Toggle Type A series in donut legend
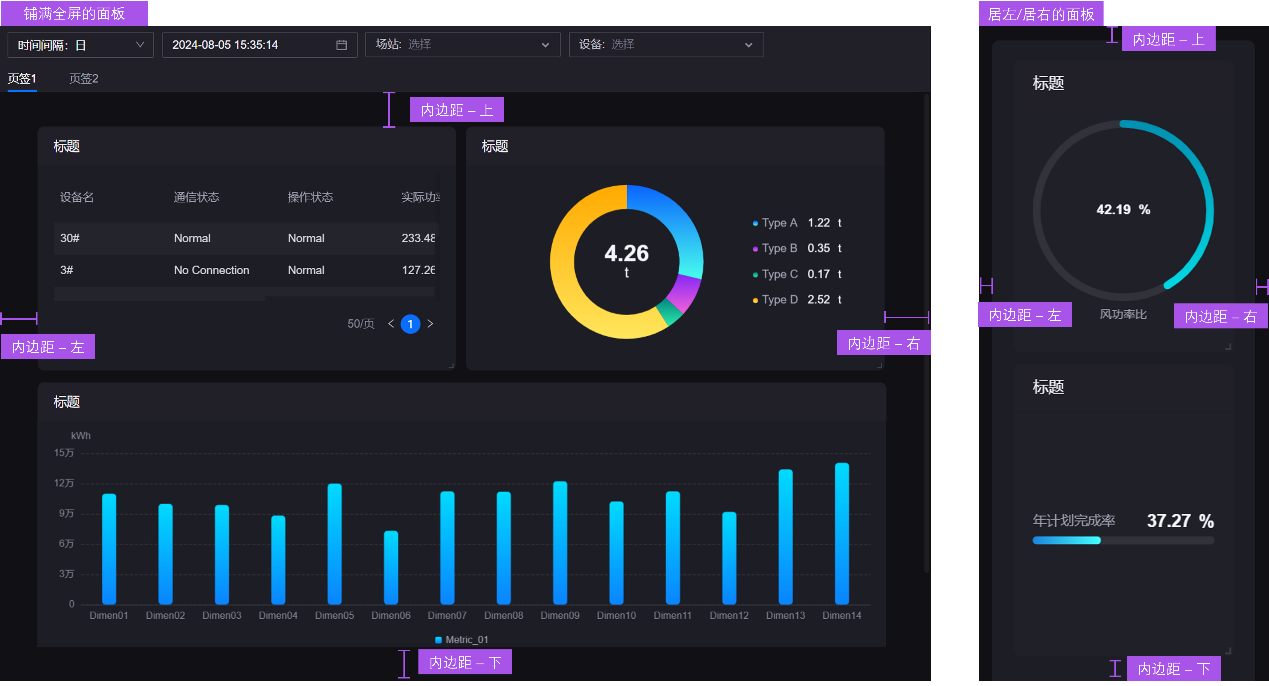The height and width of the screenshot is (686, 1269). point(778,223)
